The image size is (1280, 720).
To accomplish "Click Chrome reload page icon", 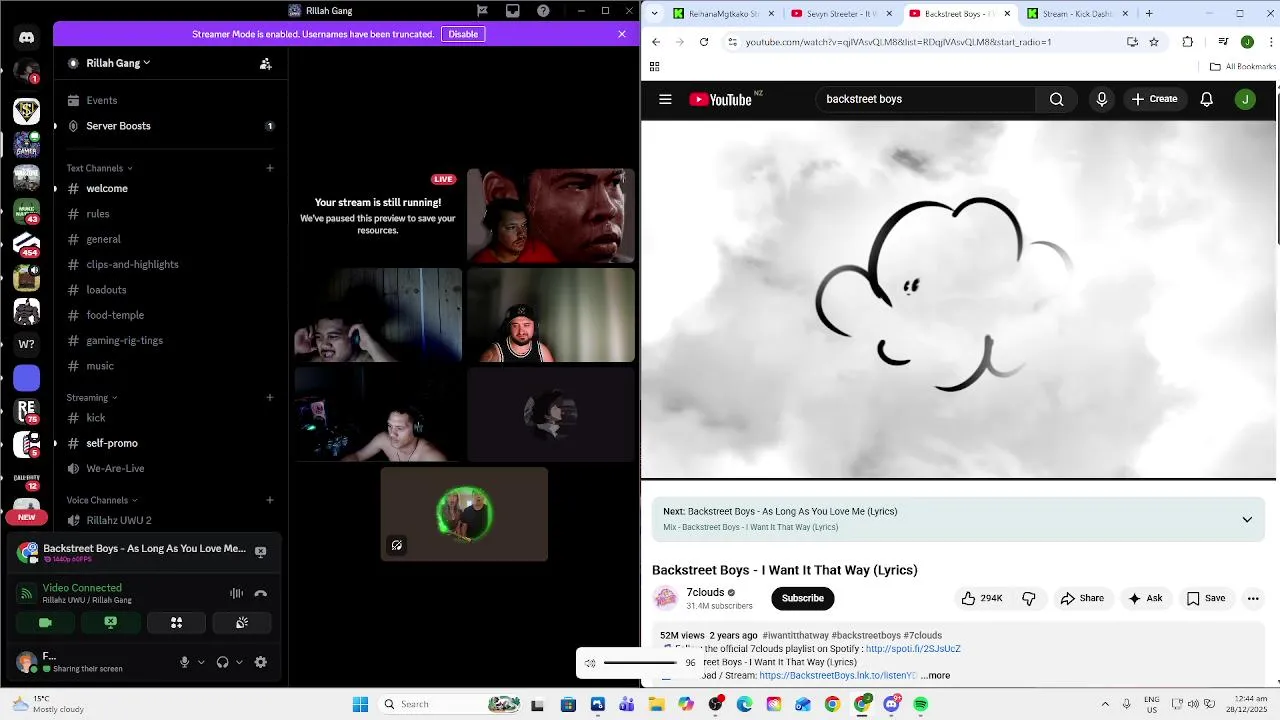I will (704, 42).
